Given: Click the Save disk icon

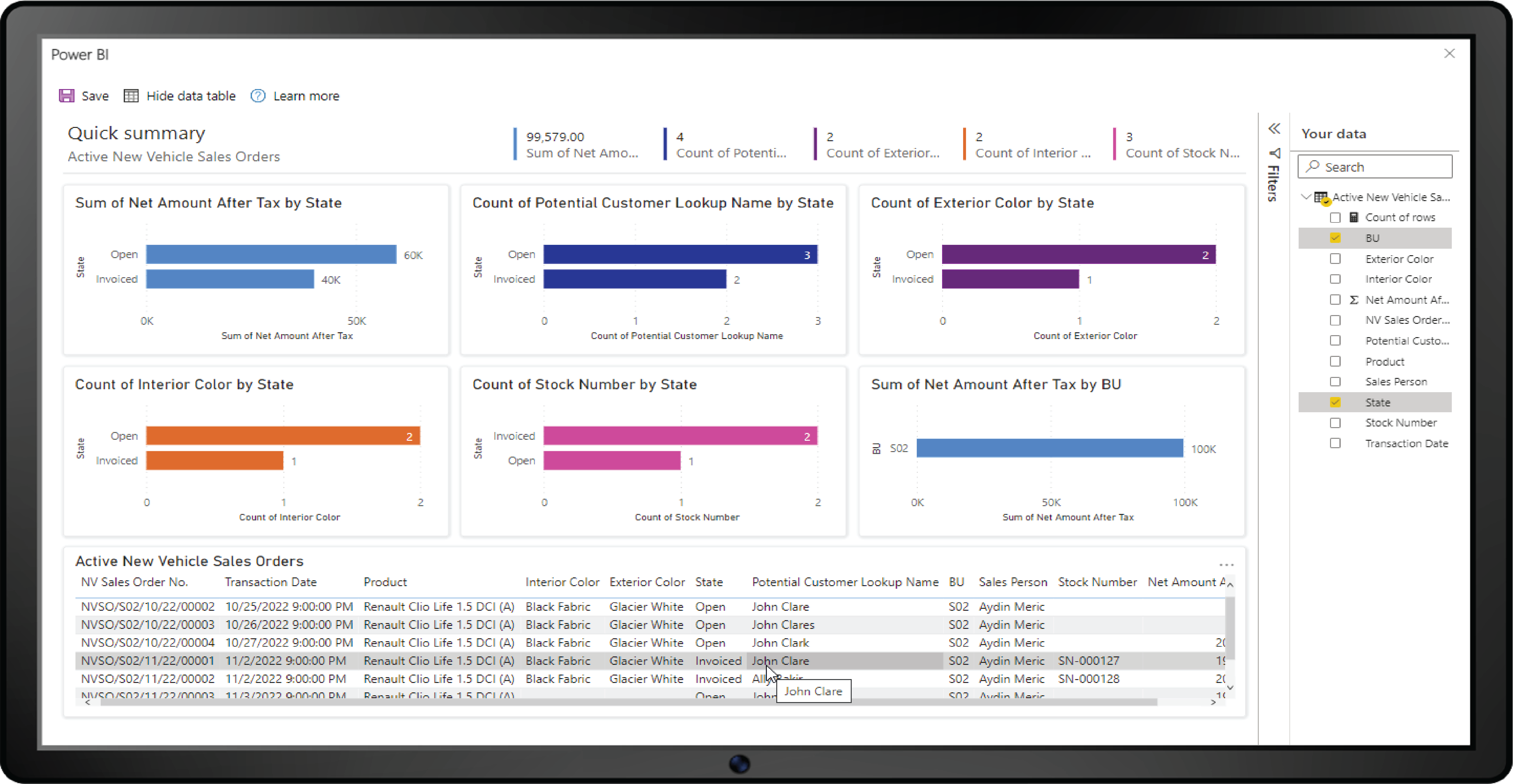Looking at the screenshot, I should click(66, 96).
